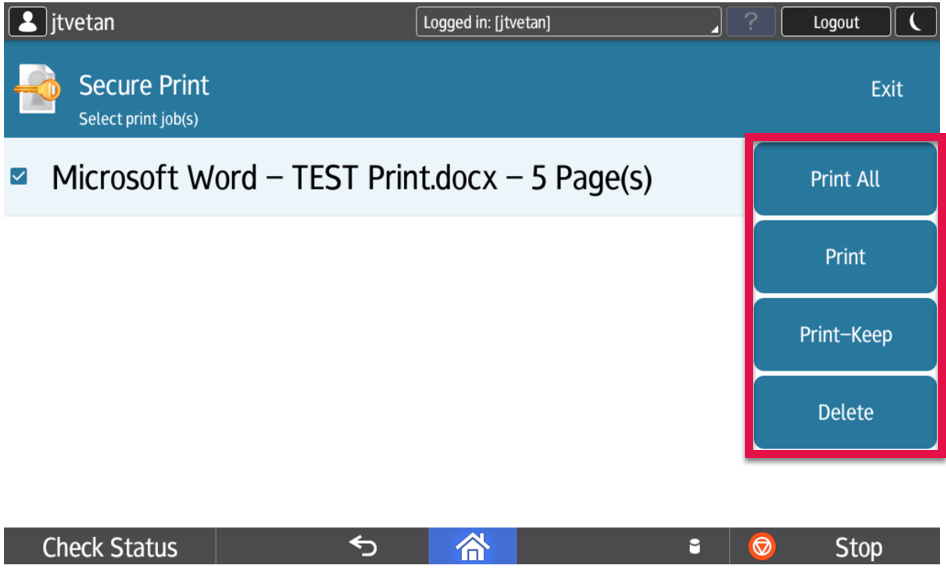Choose the Print-Keep button

pos(845,335)
